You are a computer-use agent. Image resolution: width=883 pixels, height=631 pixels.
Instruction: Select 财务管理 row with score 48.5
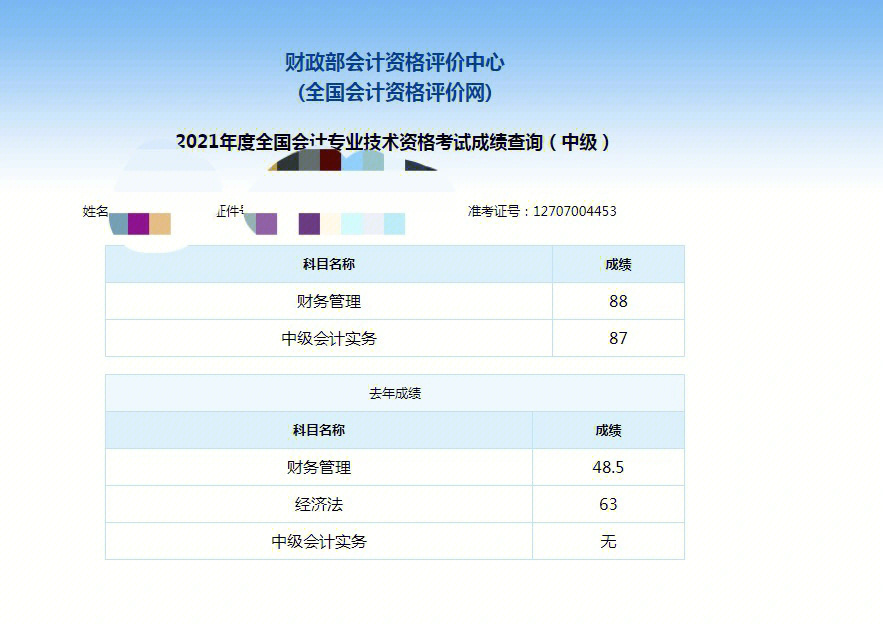click(395, 467)
